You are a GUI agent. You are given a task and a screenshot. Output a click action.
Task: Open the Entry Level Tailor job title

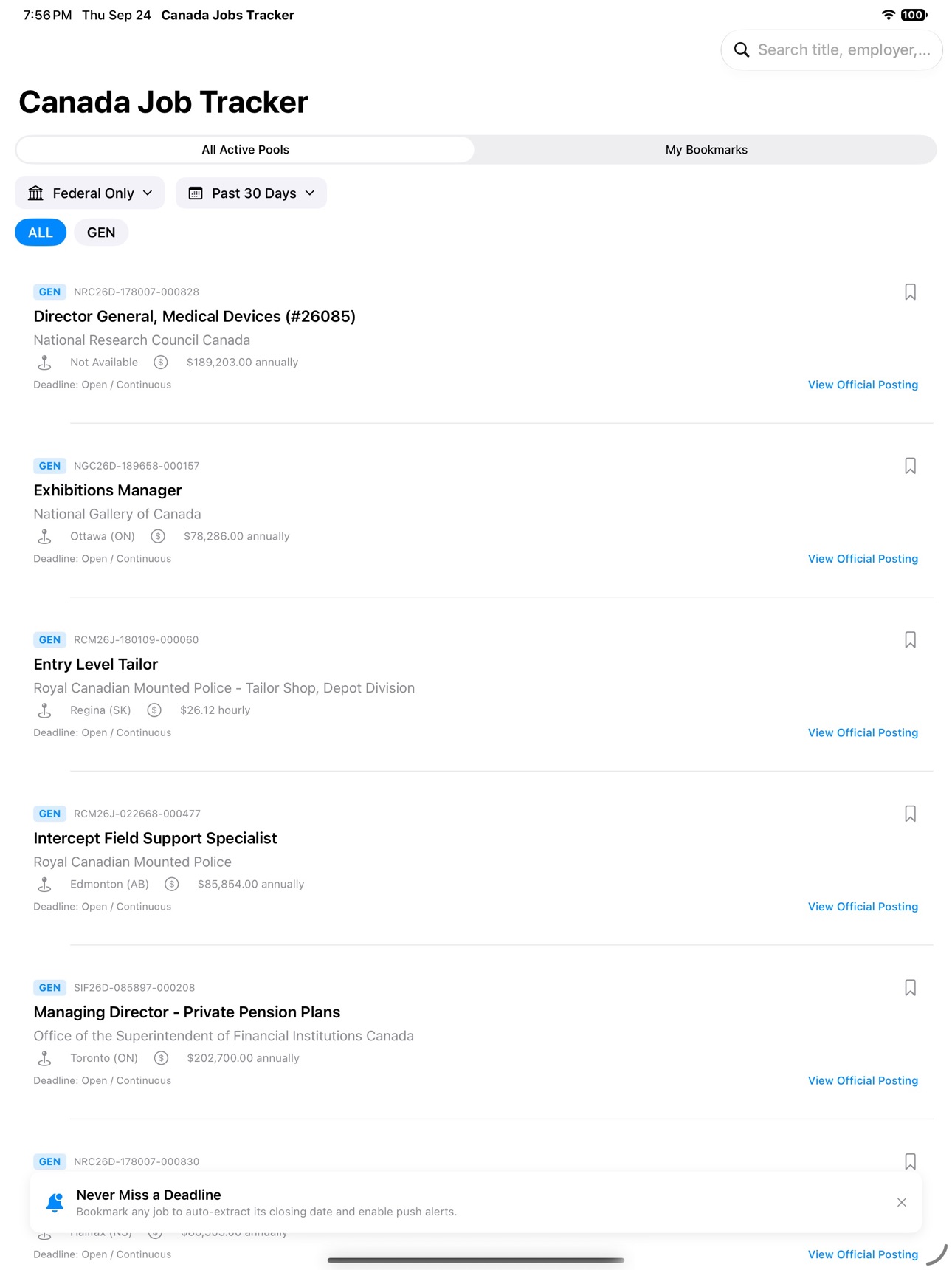pyautogui.click(x=96, y=665)
